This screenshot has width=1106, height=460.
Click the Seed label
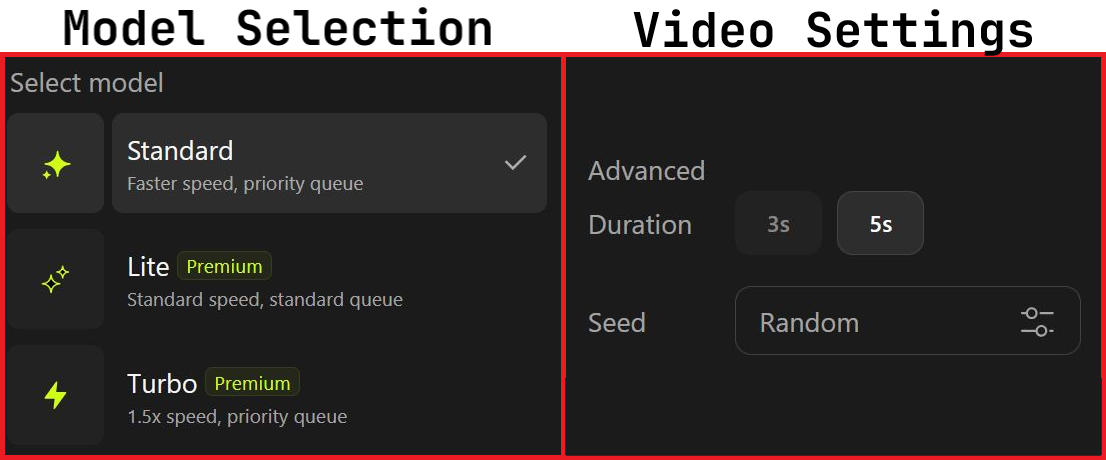tap(617, 323)
